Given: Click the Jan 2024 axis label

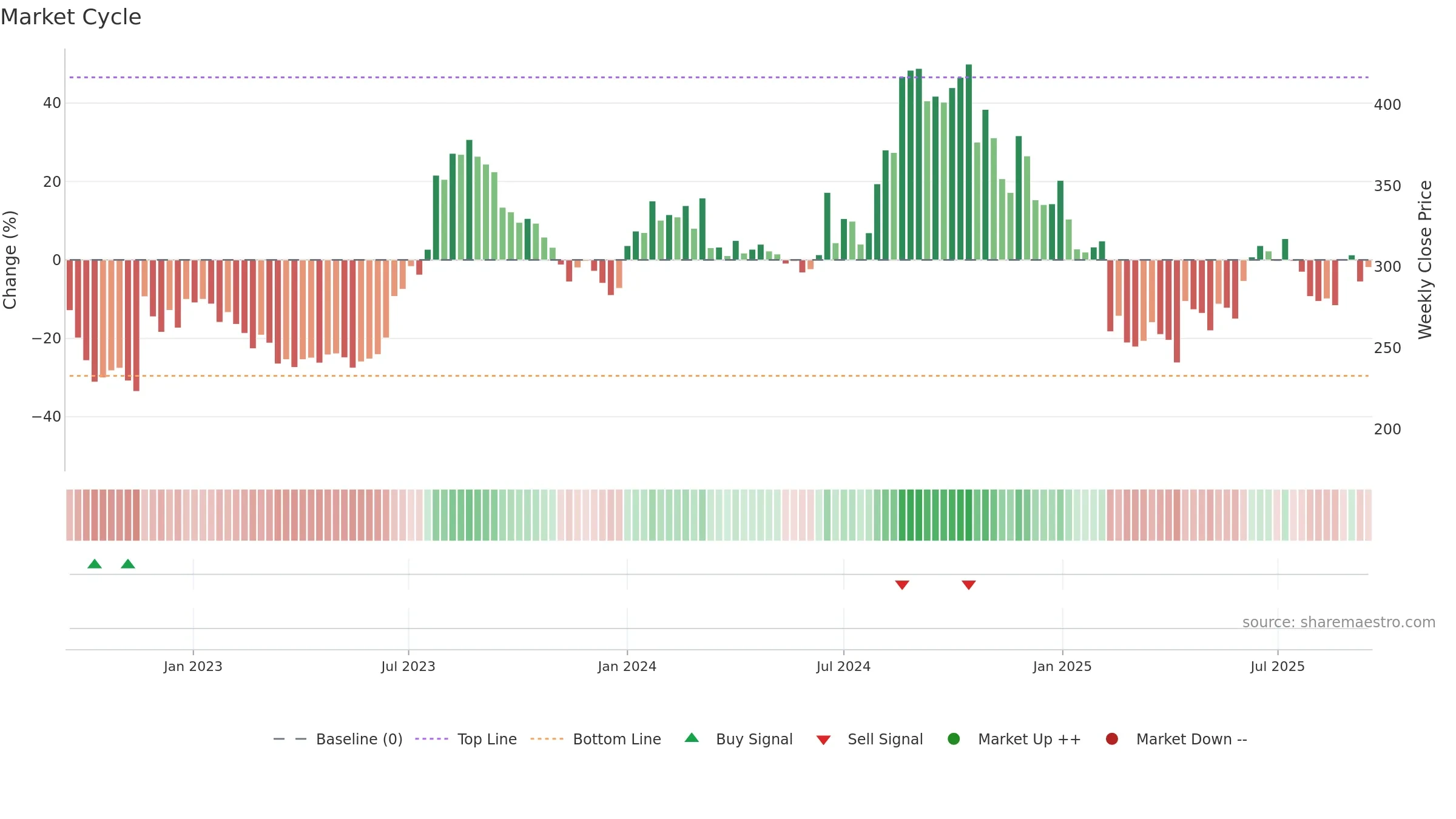Looking at the screenshot, I should pos(627,667).
